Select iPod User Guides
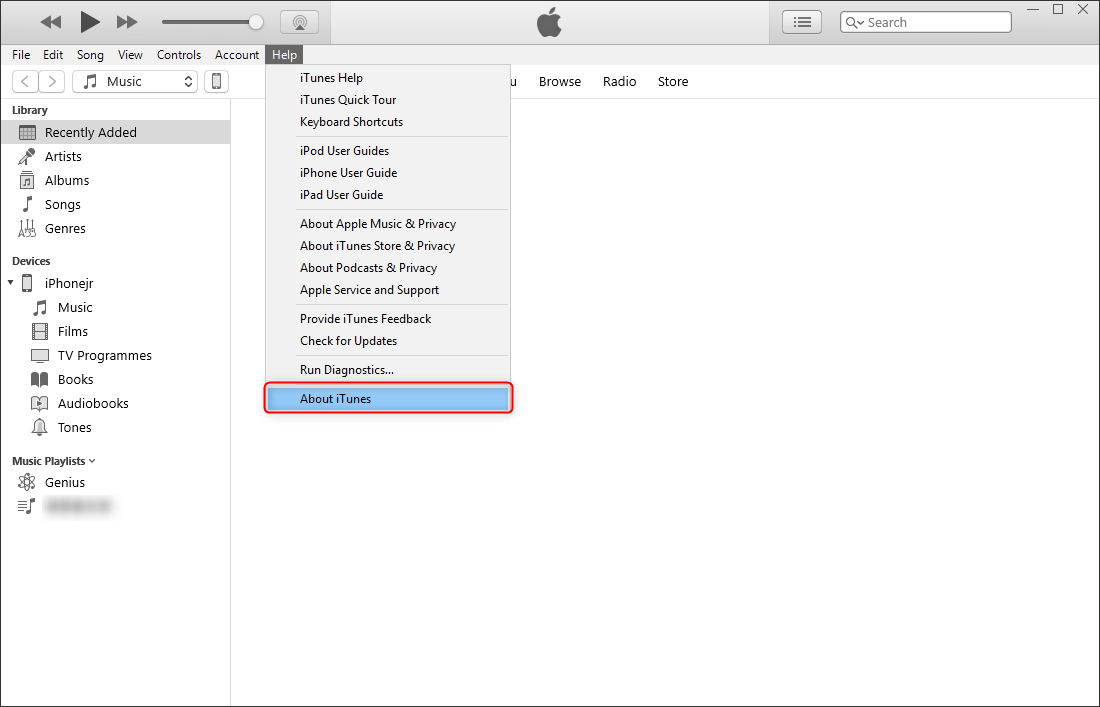 (x=387, y=151)
